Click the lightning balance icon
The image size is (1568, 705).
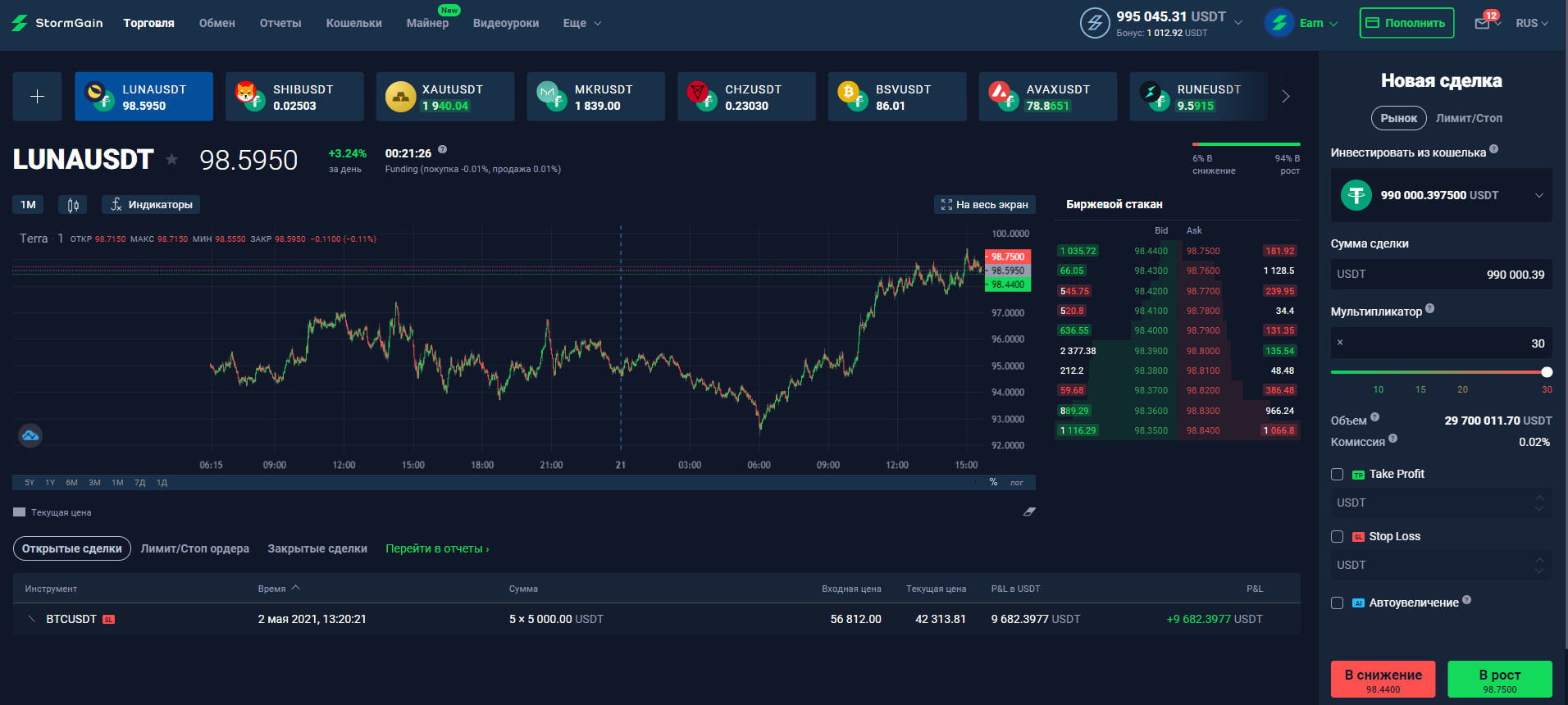1095,23
